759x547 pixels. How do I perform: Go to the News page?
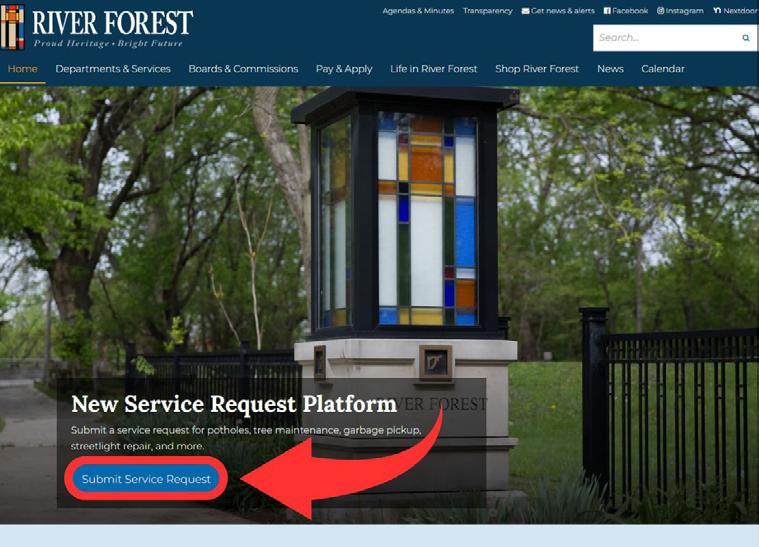pyautogui.click(x=610, y=69)
